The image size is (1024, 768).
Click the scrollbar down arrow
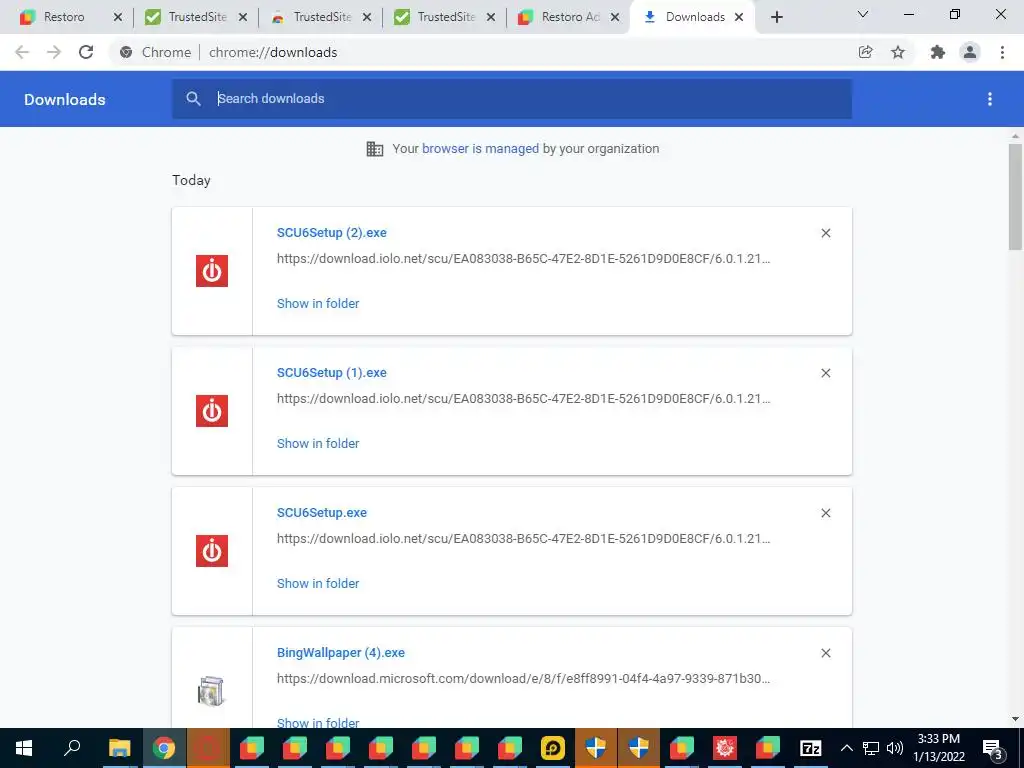[1015, 719]
